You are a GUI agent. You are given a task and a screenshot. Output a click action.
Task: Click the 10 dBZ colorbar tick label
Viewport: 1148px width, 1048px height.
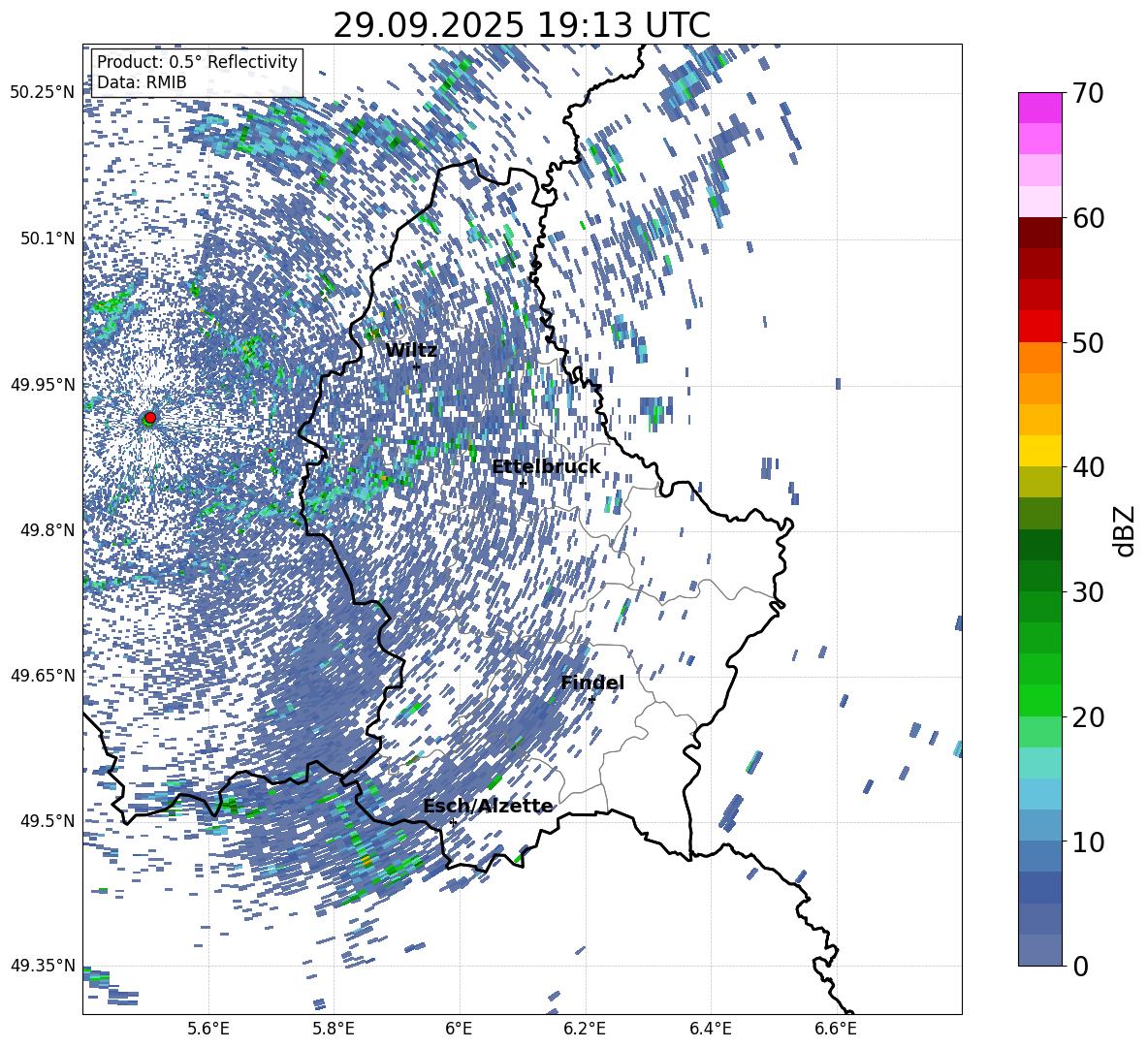[x=1088, y=841]
